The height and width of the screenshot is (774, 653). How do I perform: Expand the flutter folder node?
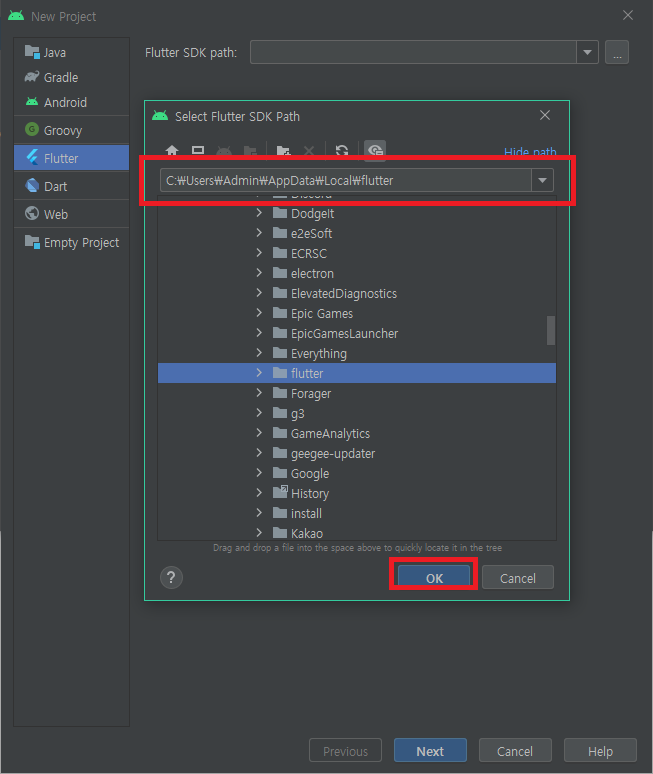[x=259, y=373]
